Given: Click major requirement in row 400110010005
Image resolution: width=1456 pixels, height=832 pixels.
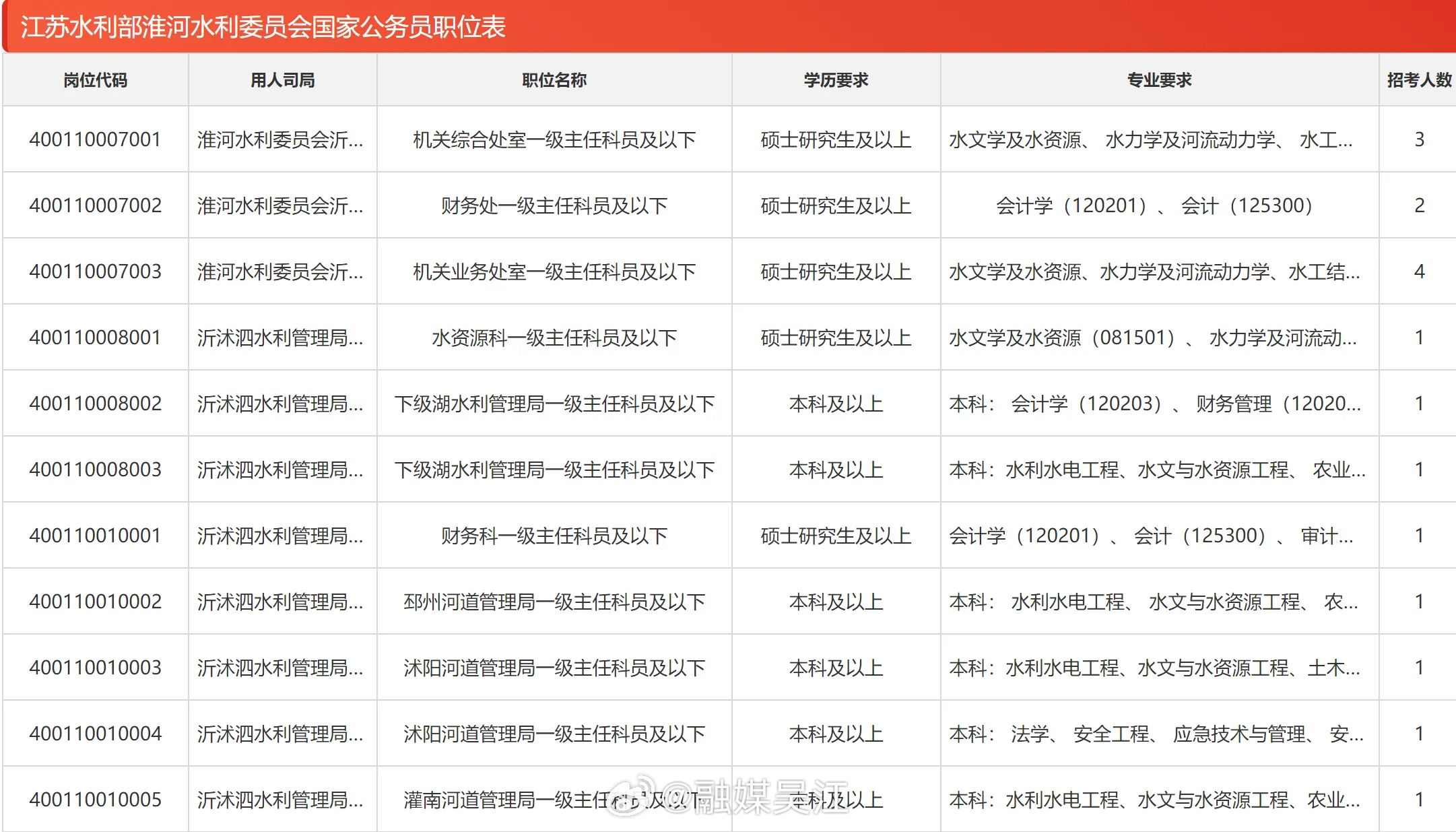Looking at the screenshot, I should point(1154,800).
